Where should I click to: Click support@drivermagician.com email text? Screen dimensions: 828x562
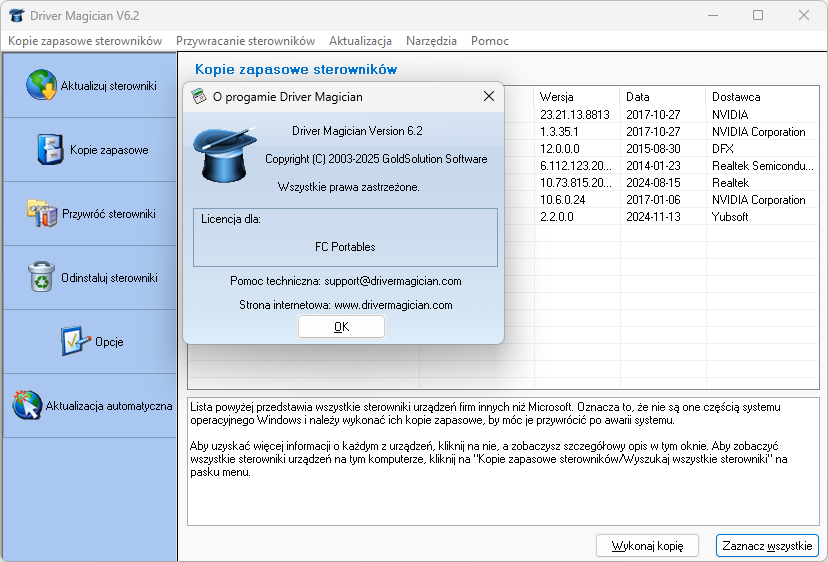pyautogui.click(x=393, y=281)
